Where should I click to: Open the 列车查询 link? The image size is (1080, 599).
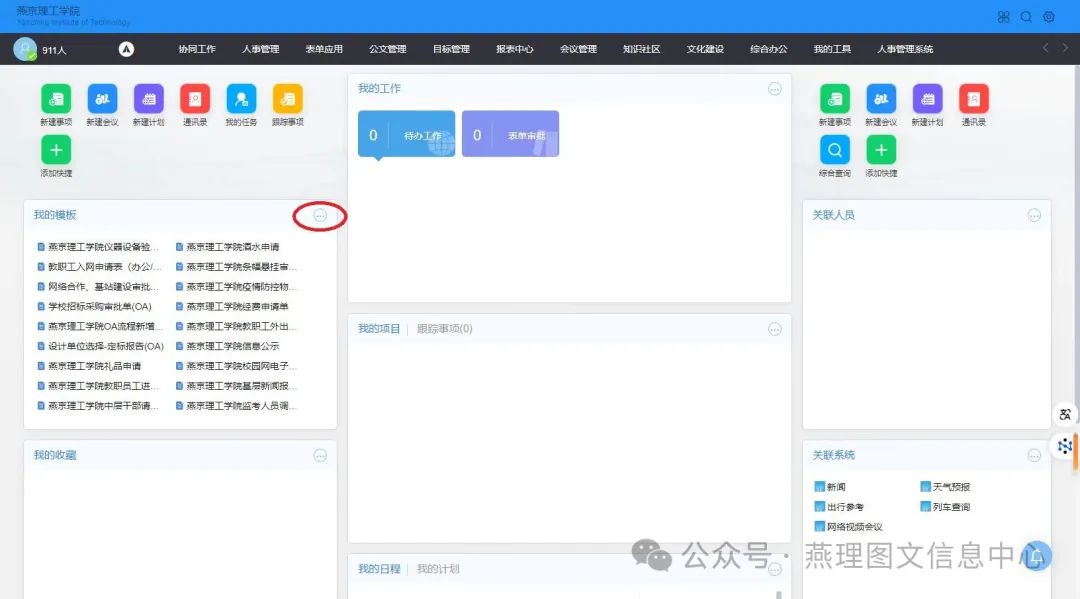tap(950, 507)
